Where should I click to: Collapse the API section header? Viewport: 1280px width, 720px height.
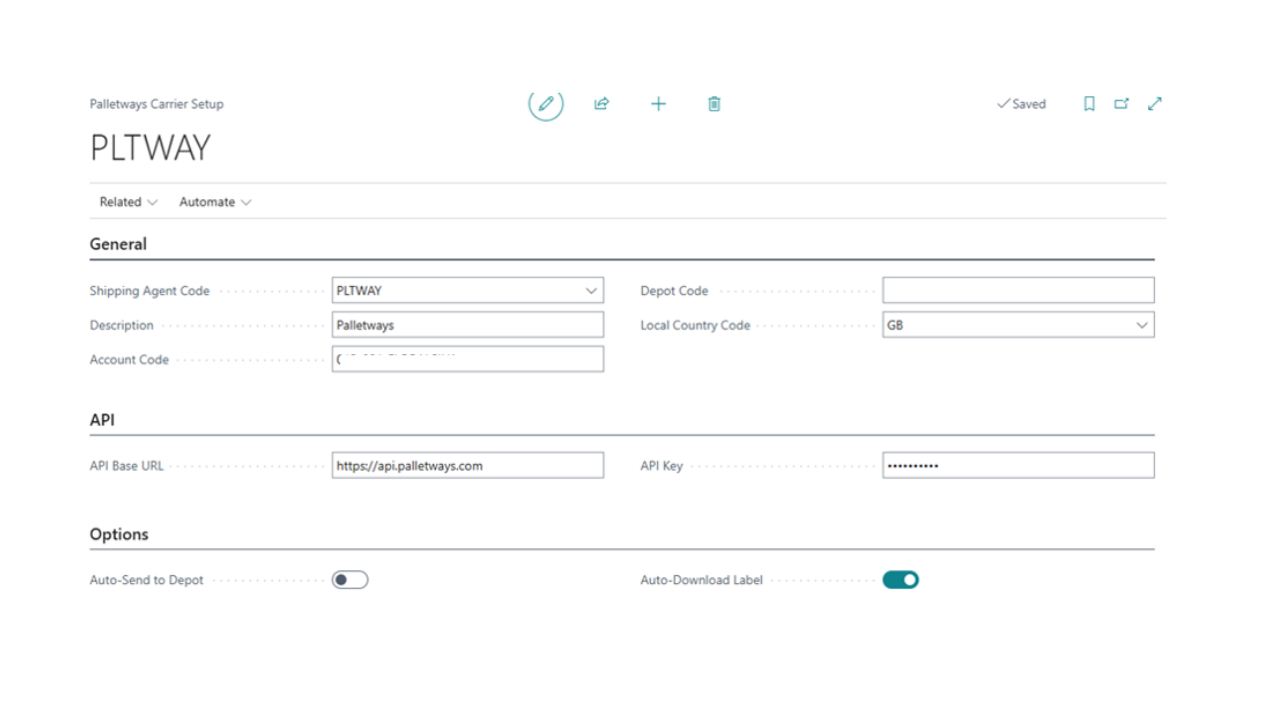[102, 420]
